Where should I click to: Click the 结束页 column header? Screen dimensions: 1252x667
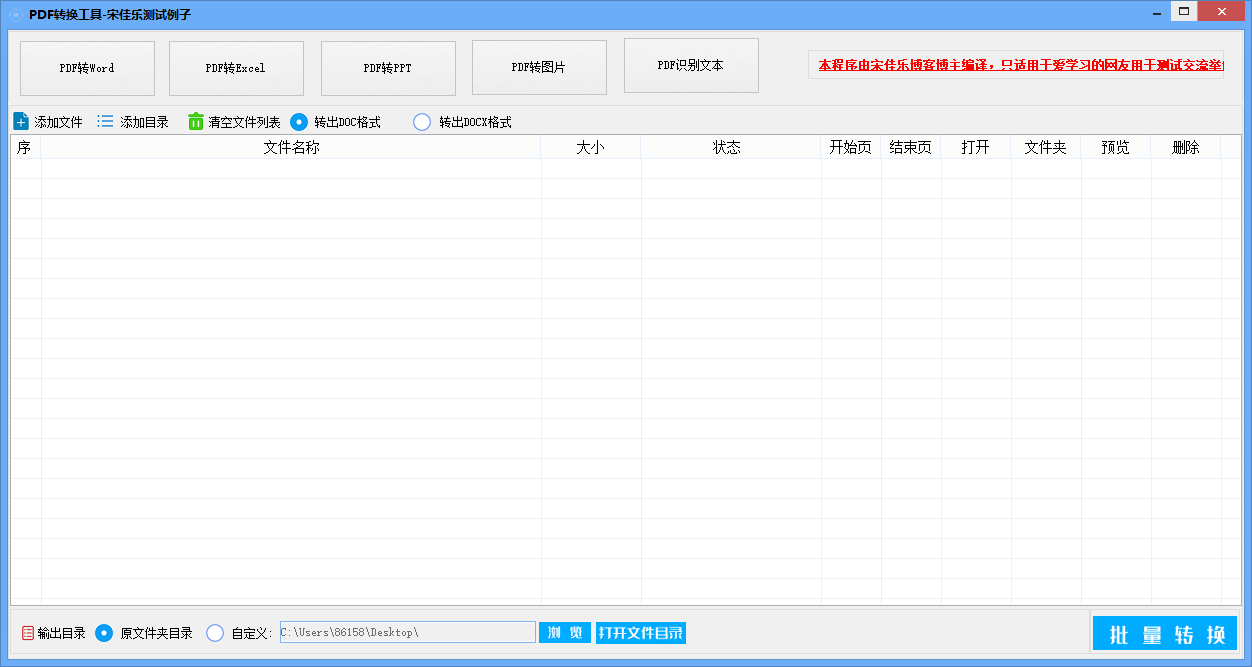point(911,147)
